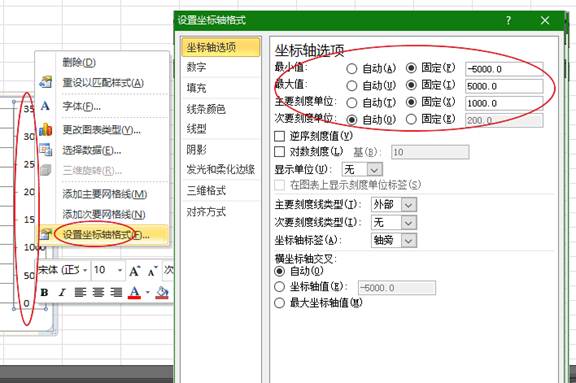Set maximum value to Fixed (固定I)
The width and height of the screenshot is (576, 383).
coord(411,85)
